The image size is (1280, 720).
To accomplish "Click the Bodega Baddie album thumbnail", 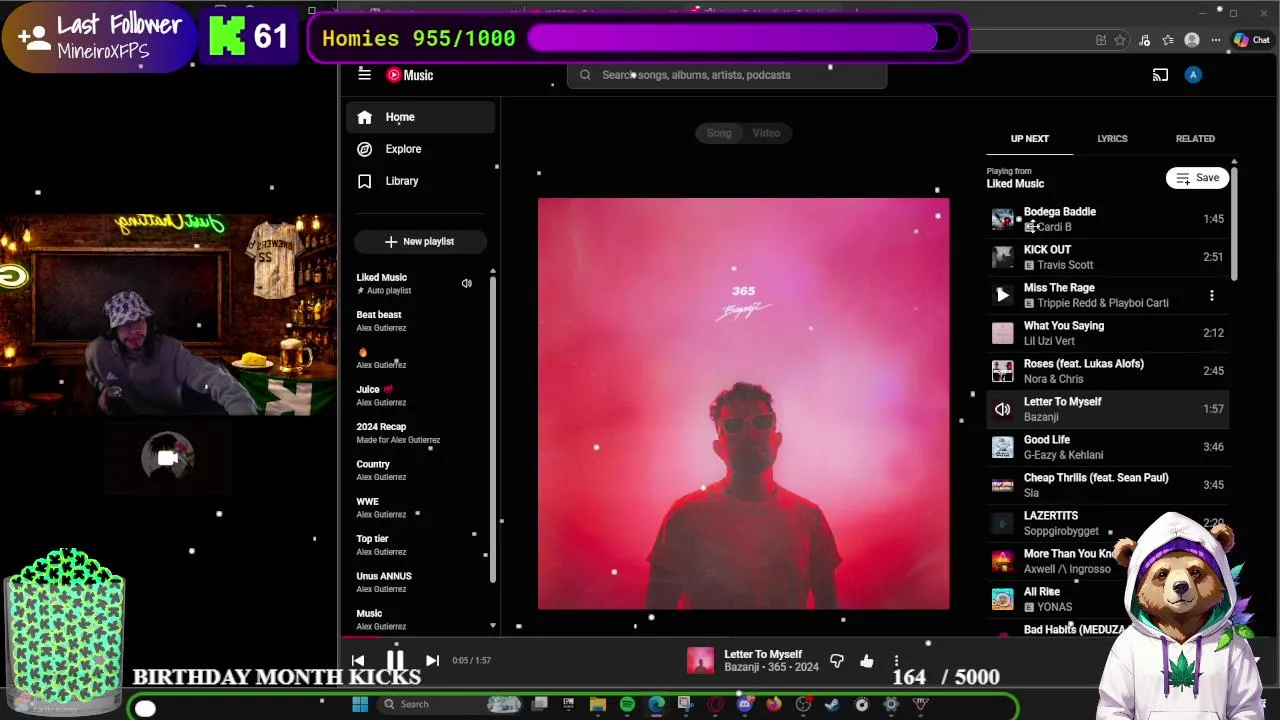I will (1002, 219).
